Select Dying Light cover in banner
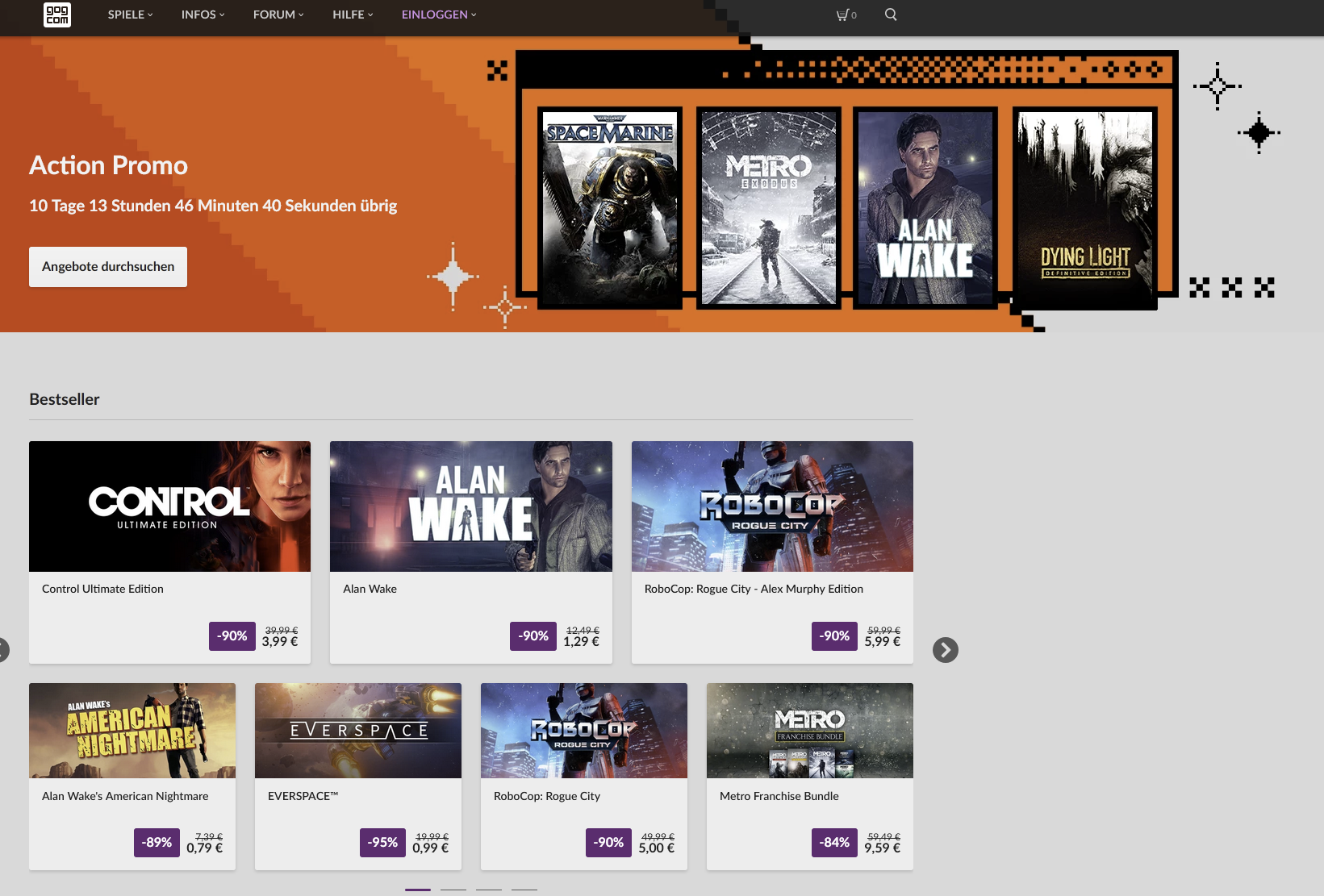This screenshot has height=896, width=1324. (x=1085, y=208)
